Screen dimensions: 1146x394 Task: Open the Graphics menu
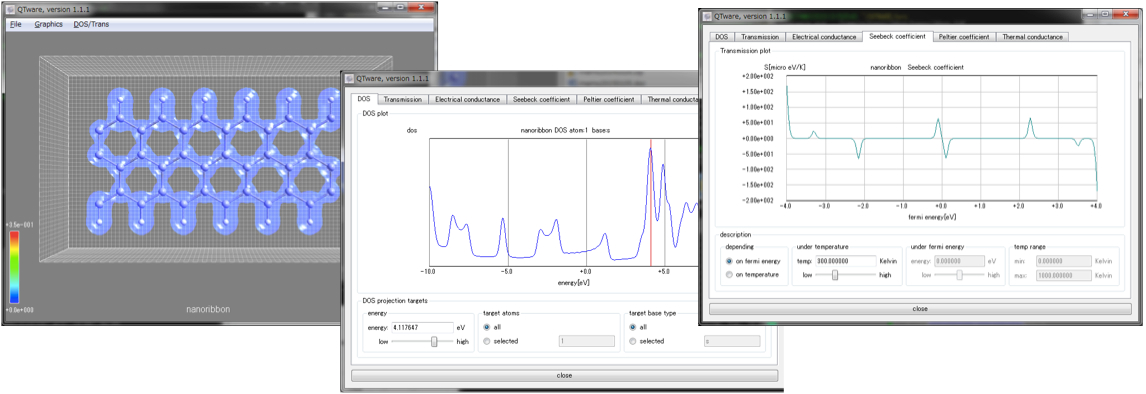pos(48,24)
